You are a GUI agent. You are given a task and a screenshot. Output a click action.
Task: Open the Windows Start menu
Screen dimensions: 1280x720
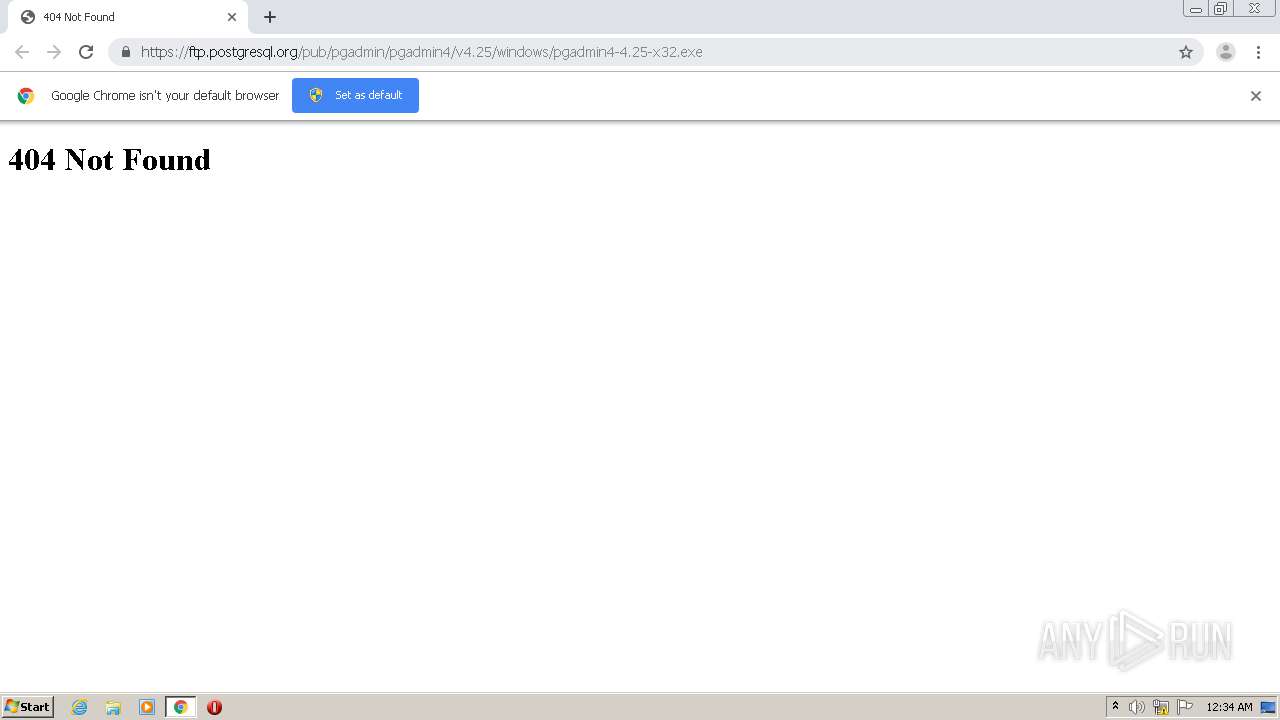pyautogui.click(x=28, y=707)
